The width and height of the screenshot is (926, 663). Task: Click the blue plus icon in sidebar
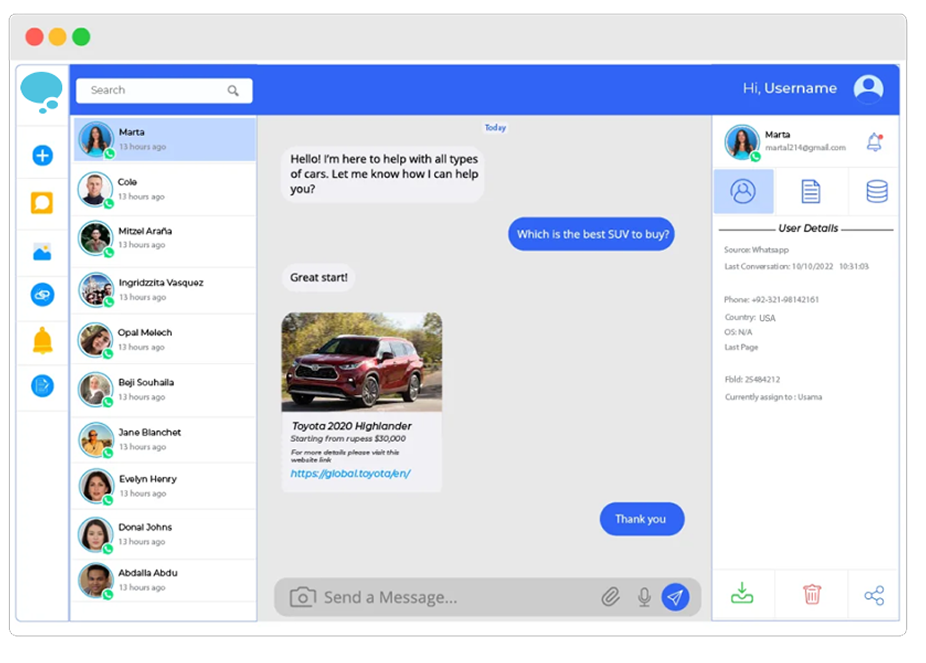42,155
